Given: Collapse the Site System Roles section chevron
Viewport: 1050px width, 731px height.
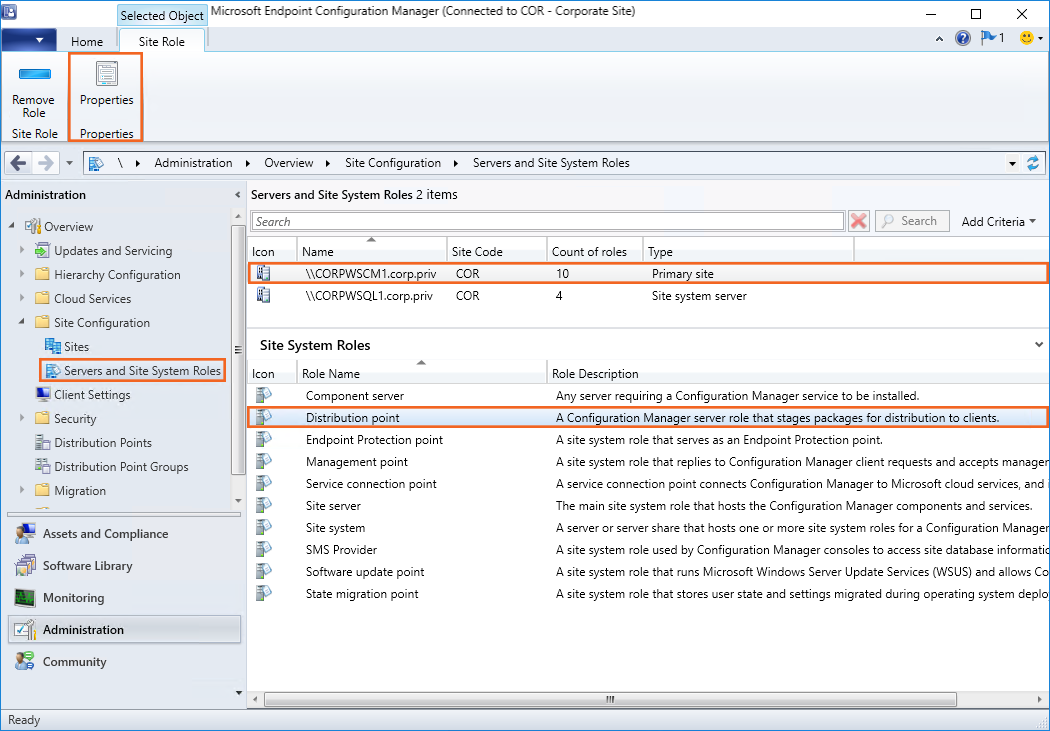Looking at the screenshot, I should click(x=1040, y=345).
